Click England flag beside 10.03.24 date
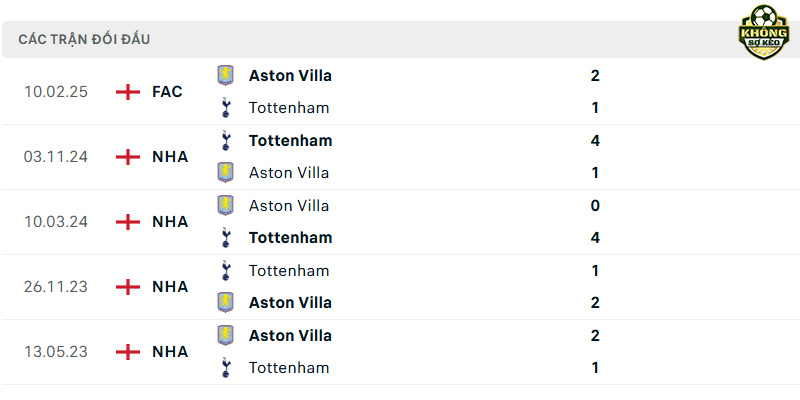Viewport: 800px width, 400px height. (128, 222)
